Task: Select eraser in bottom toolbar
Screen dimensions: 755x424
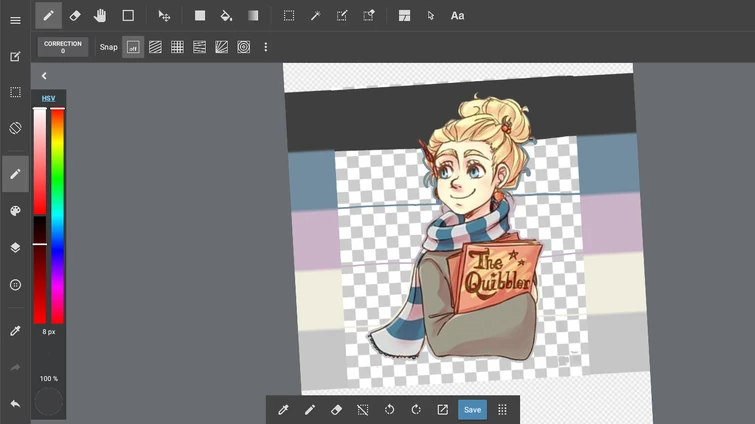Action: 336,410
